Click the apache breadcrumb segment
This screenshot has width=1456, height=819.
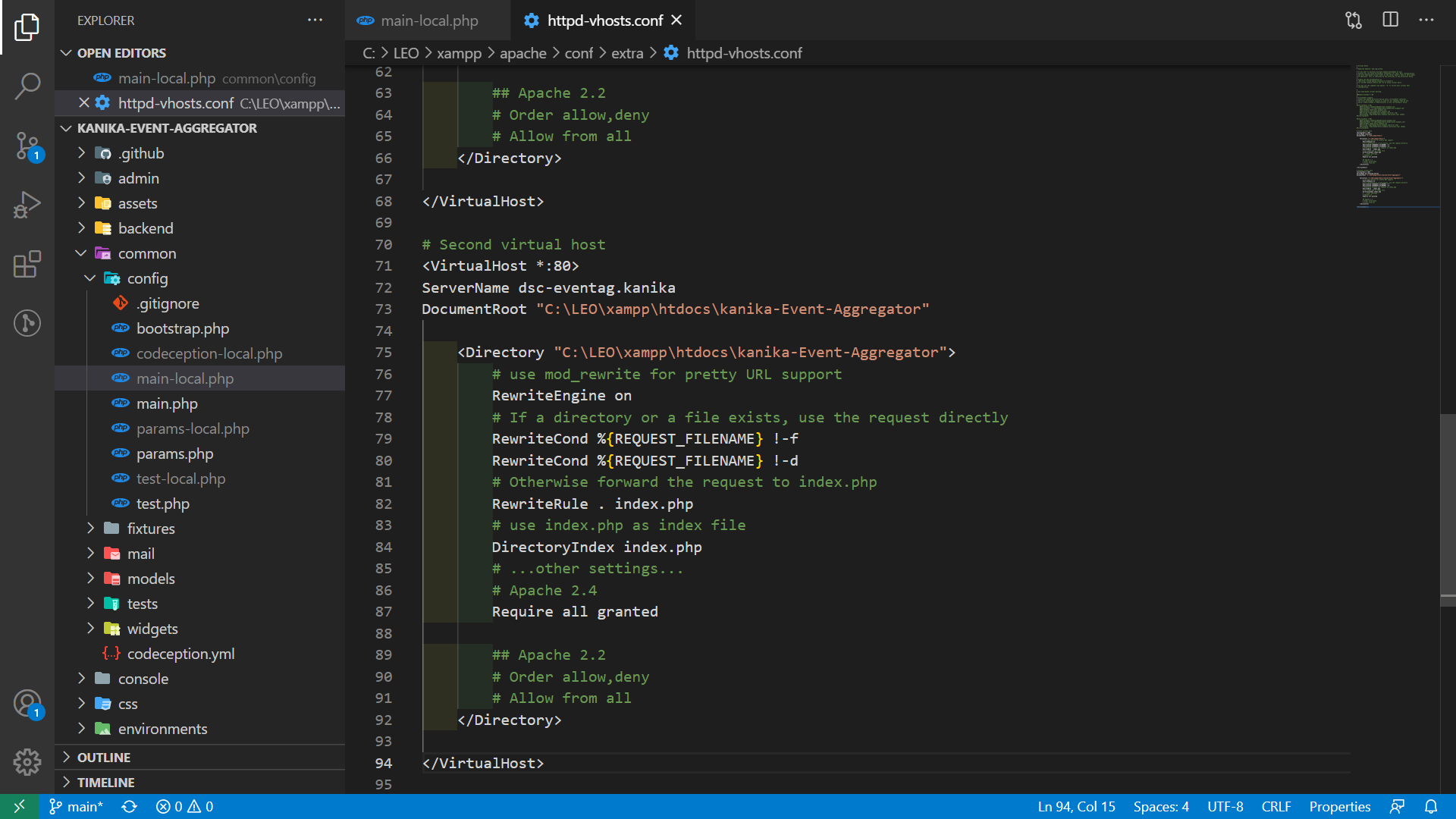coord(522,52)
